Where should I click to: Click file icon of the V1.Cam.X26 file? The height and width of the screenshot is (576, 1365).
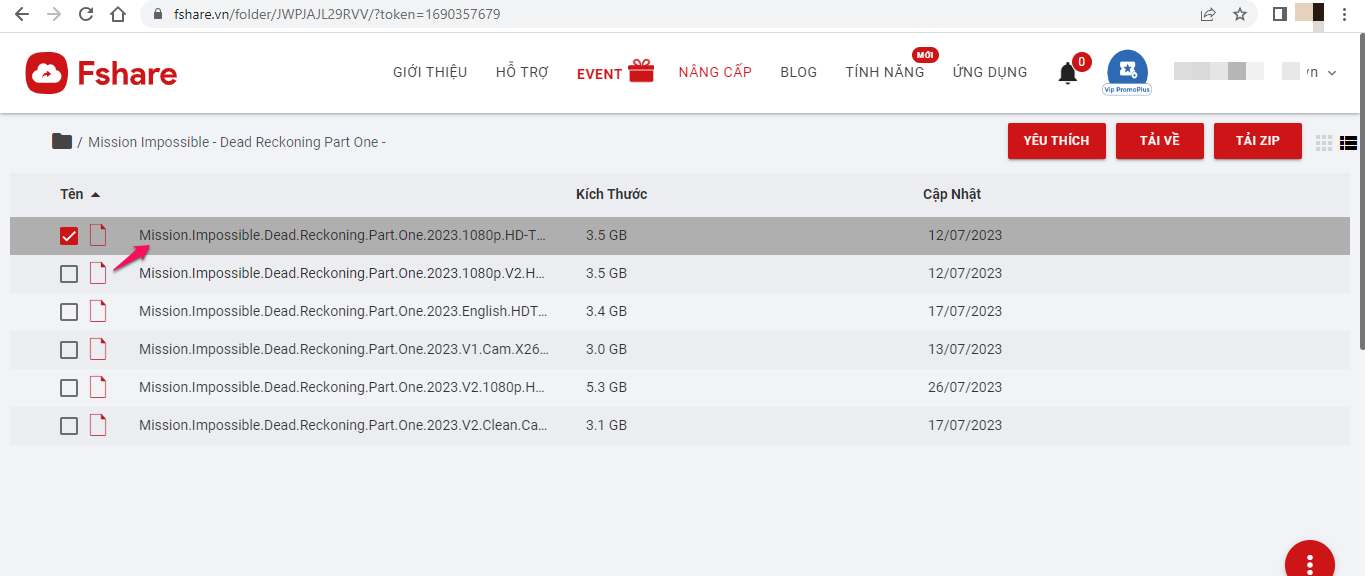coord(98,349)
